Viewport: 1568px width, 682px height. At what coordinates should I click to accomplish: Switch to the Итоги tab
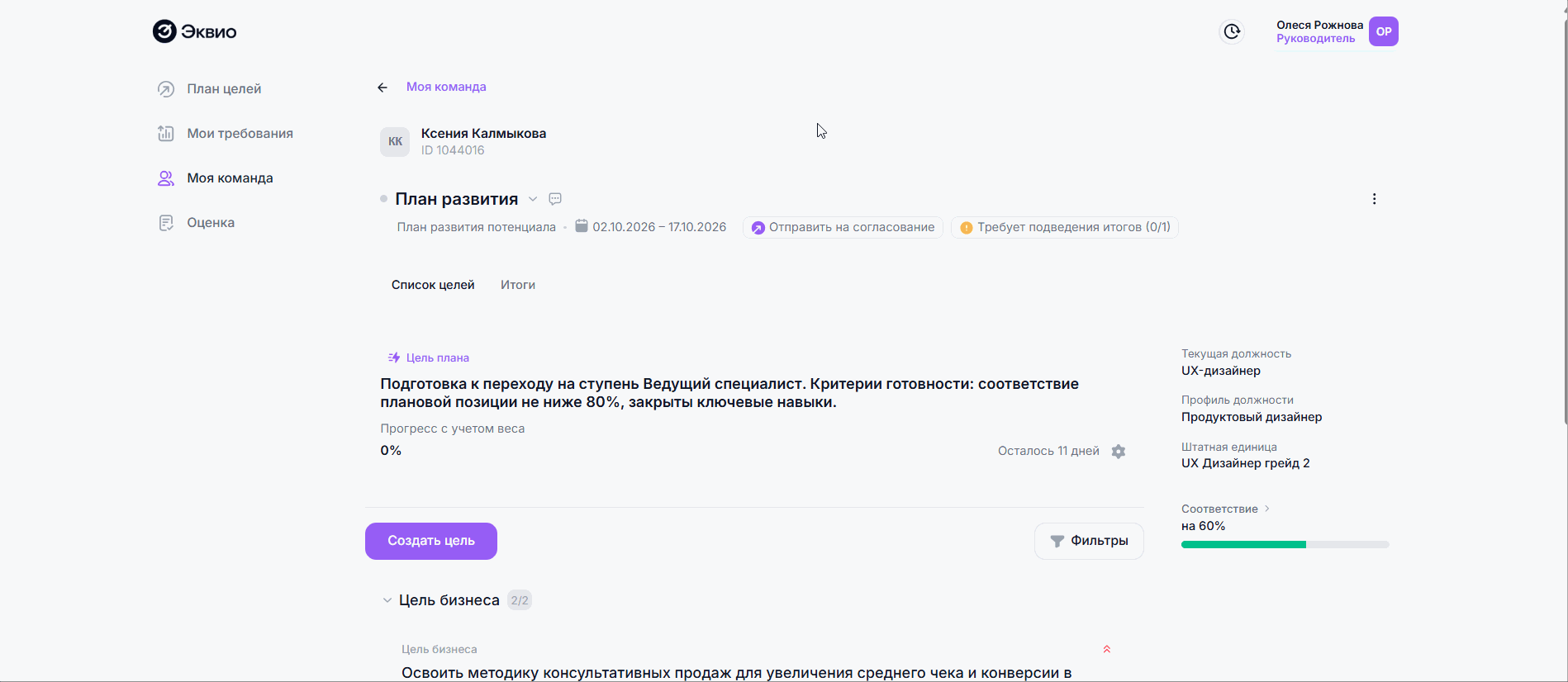518,285
